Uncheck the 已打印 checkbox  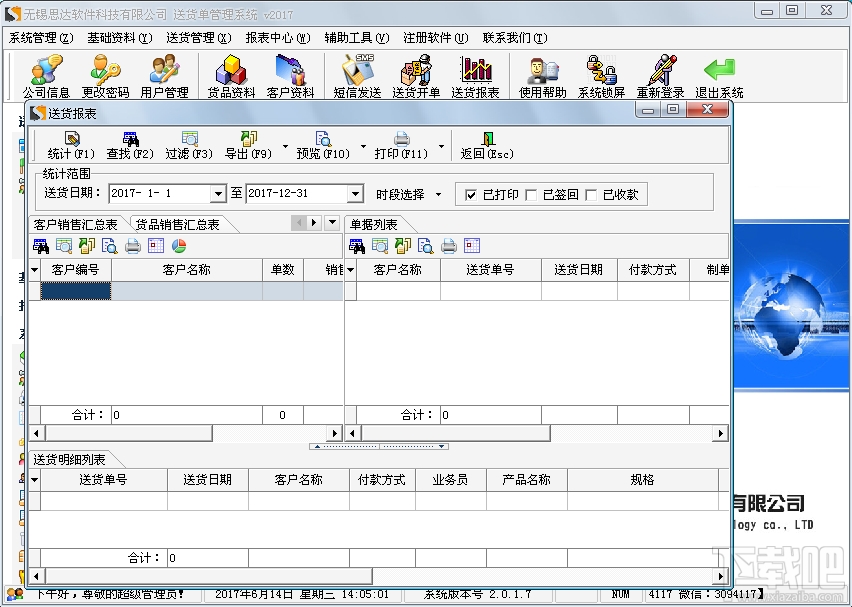[x=471, y=195]
